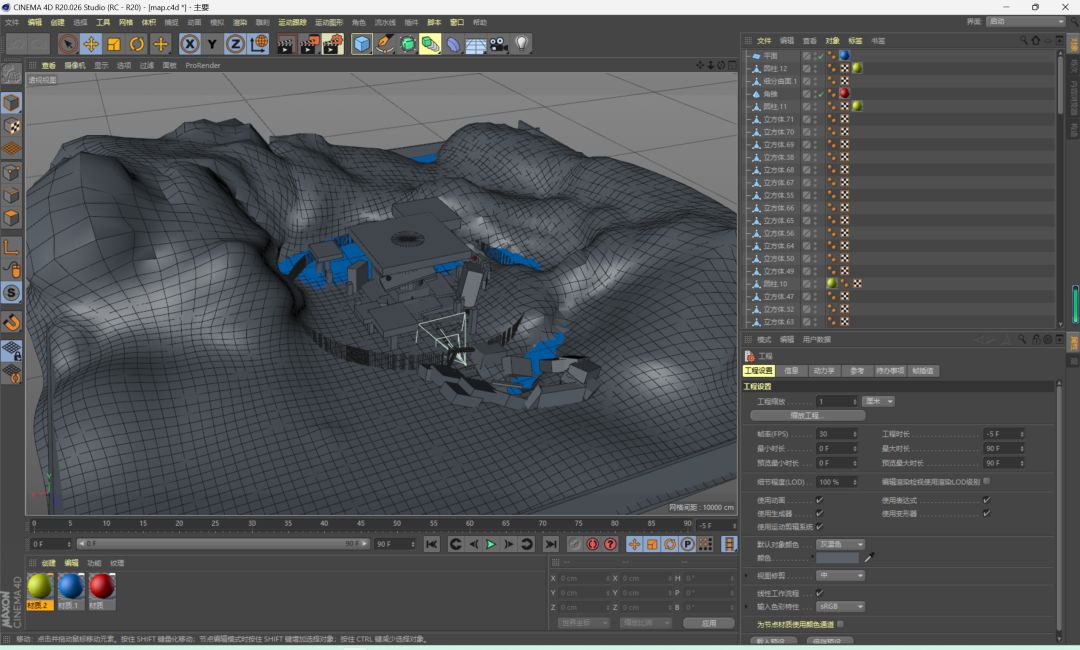Screen dimensions: 1080x650
Task: Toggle Z axis lock
Action: coord(235,44)
